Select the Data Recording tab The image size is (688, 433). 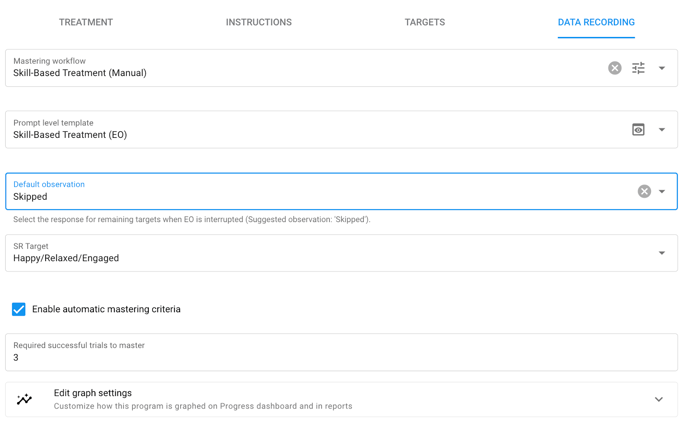pos(596,22)
